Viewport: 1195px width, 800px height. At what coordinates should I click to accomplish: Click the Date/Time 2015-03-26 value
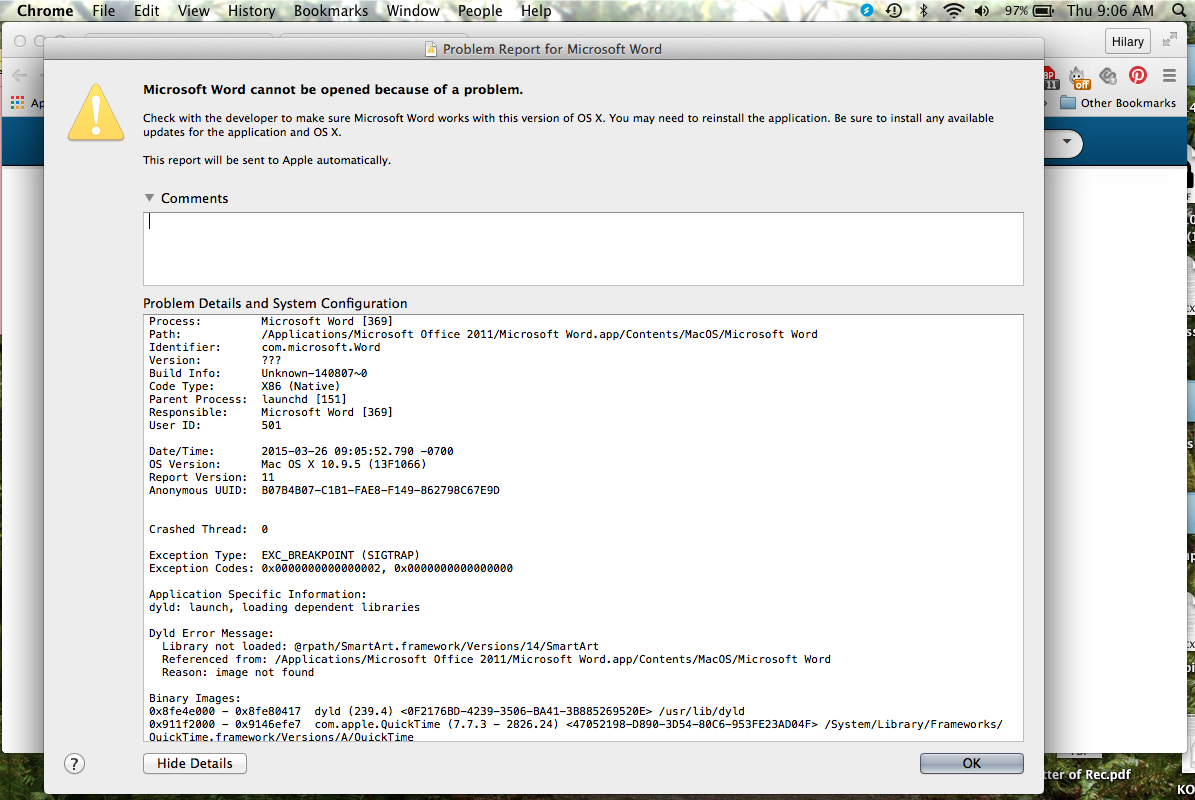[357, 452]
